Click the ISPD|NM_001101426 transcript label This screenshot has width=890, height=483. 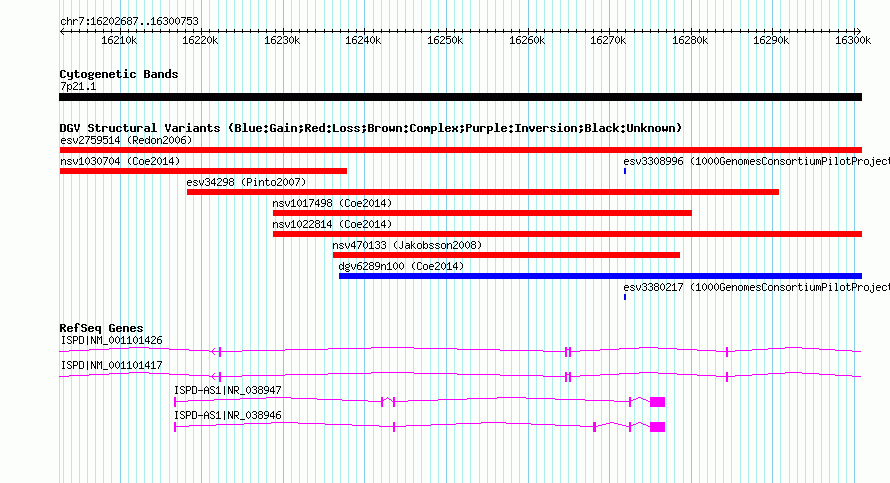[x=111, y=341]
